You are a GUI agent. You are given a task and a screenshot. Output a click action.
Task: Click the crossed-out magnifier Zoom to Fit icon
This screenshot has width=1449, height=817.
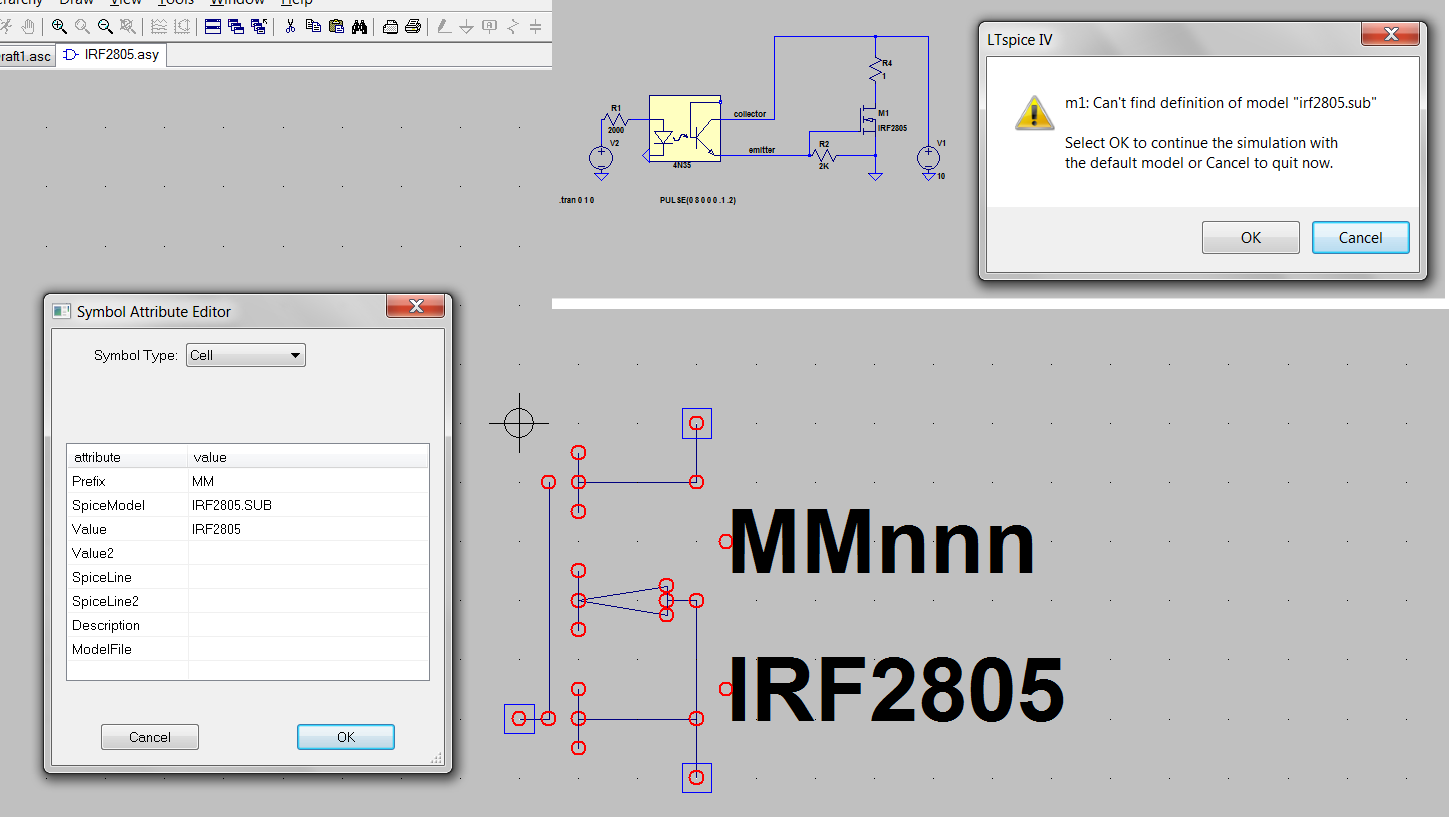tap(127, 26)
